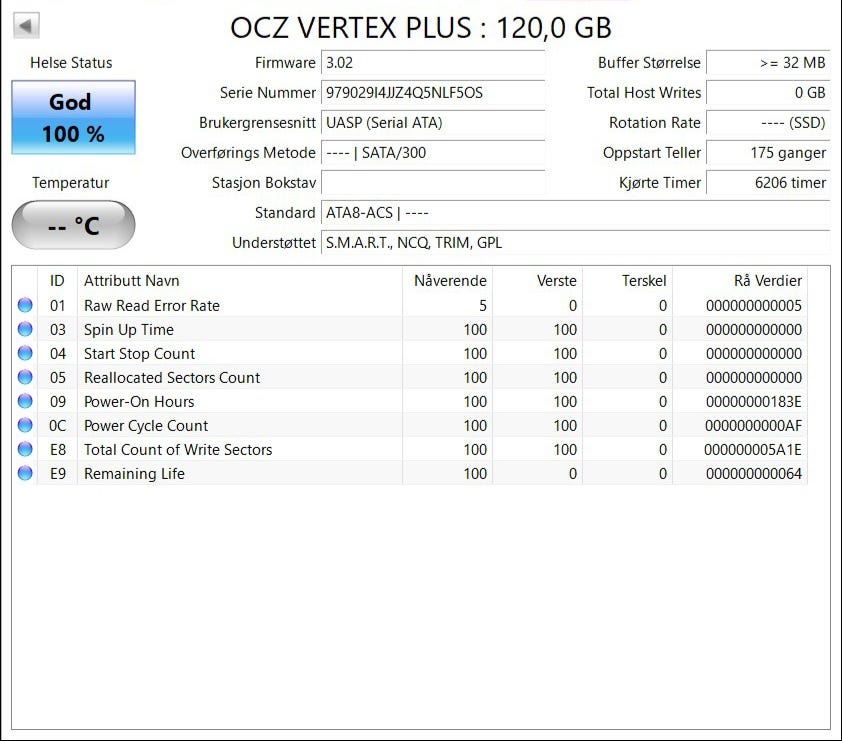Image resolution: width=842 pixels, height=741 pixels.
Task: Click the Attributt Navn column header
Action: tap(239, 280)
